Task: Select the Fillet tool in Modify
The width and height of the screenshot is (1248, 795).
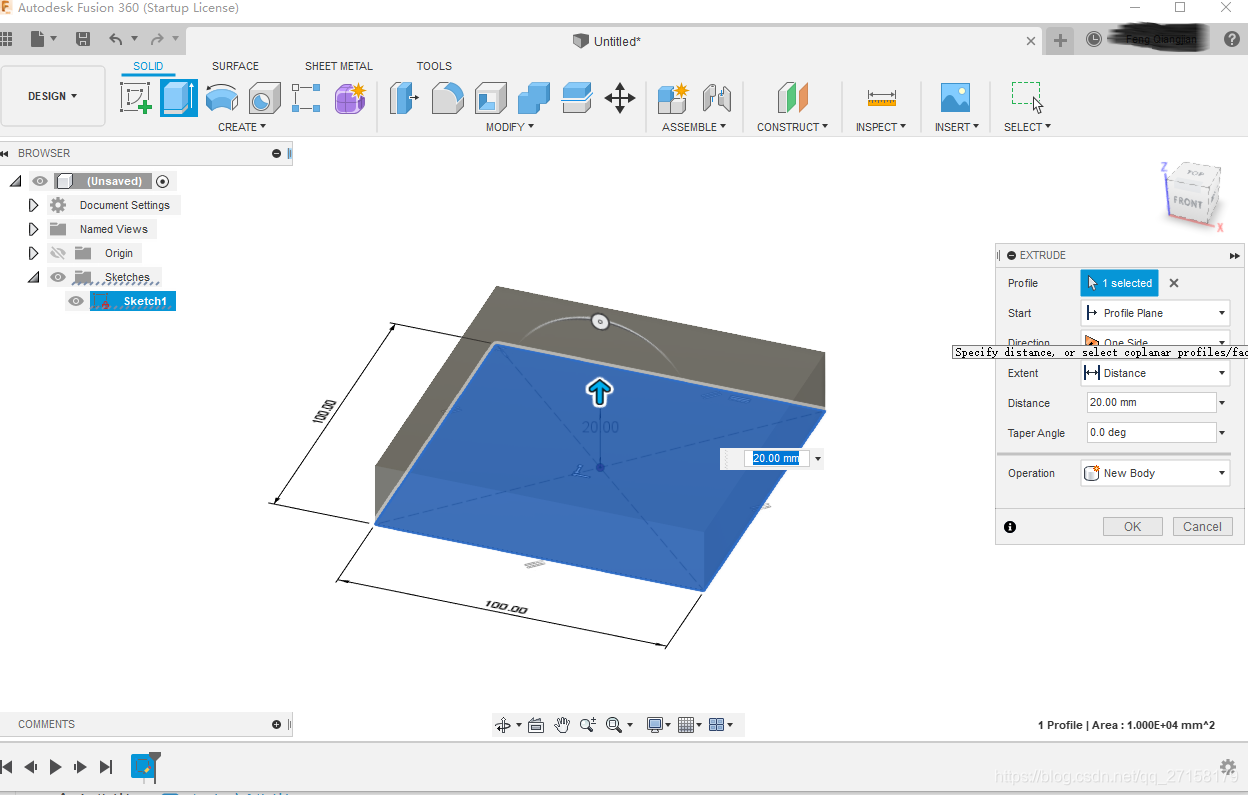Action: tap(447, 98)
